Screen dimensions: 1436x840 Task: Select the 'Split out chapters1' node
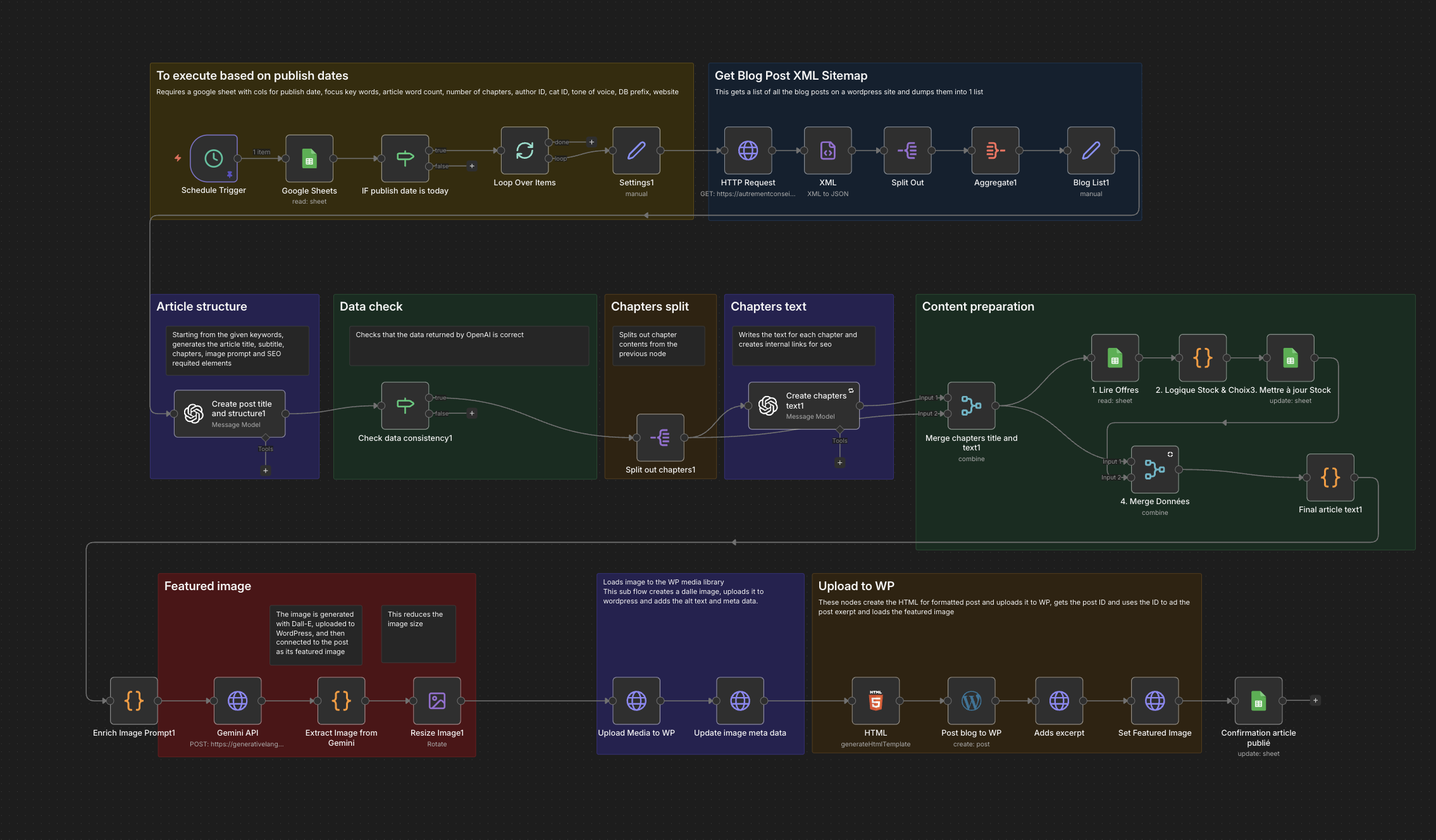click(x=660, y=438)
